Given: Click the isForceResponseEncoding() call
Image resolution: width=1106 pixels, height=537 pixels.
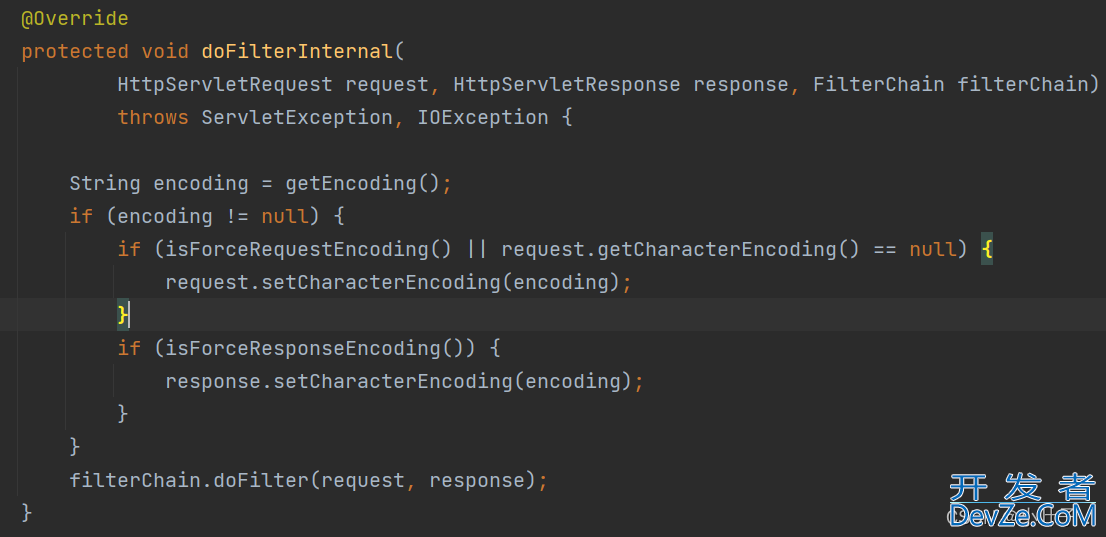Looking at the screenshot, I should pos(321,348).
